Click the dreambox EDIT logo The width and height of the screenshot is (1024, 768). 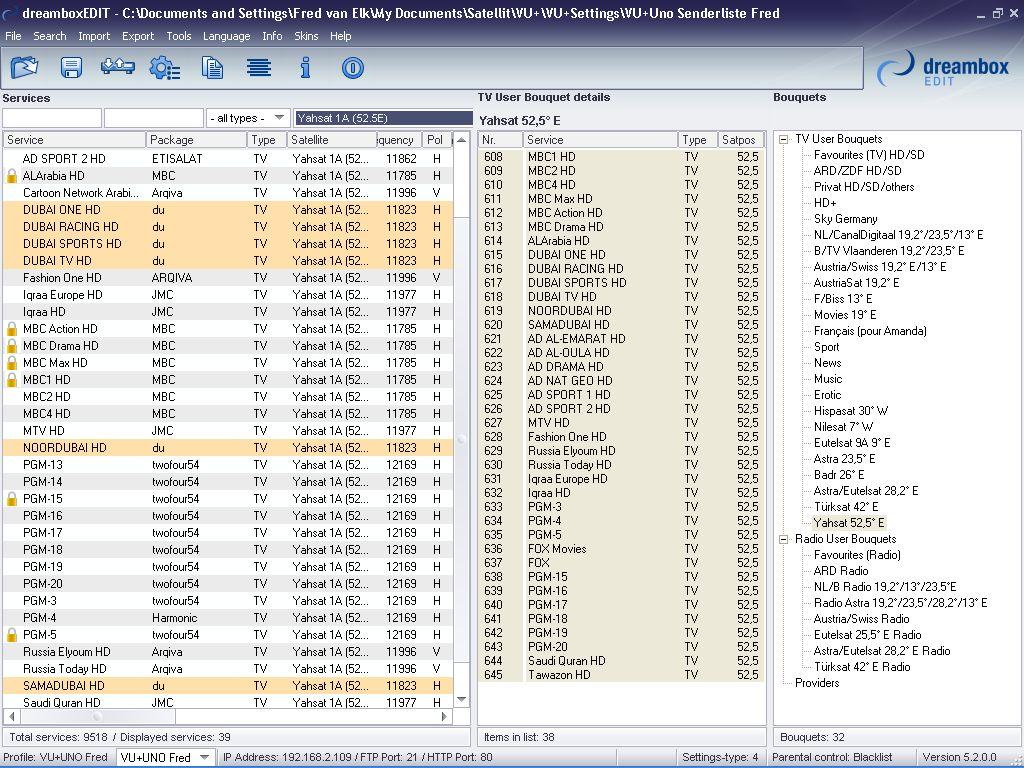coord(943,69)
